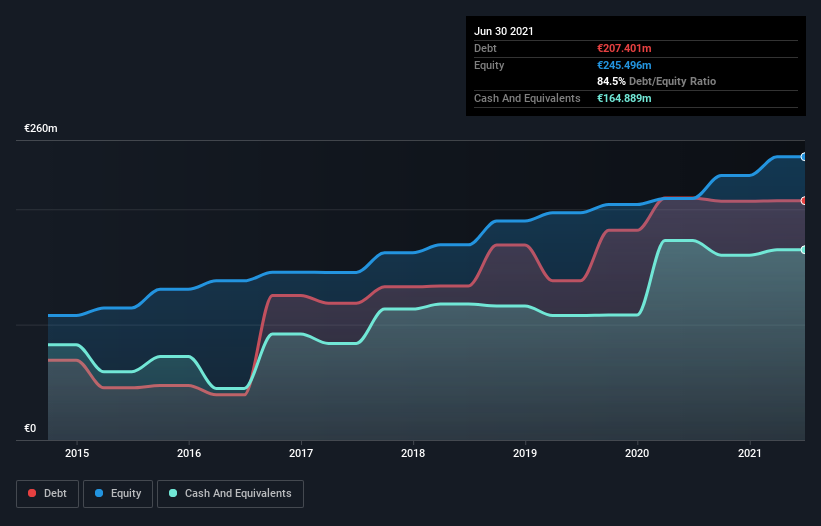The height and width of the screenshot is (526, 821).
Task: Click the blue Equity endpoint marker
Action: coord(804,156)
